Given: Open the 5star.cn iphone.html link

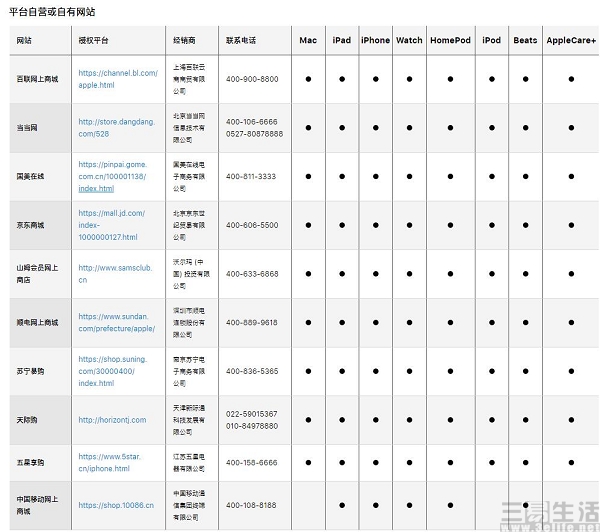Looking at the screenshot, I should click(x=110, y=462).
